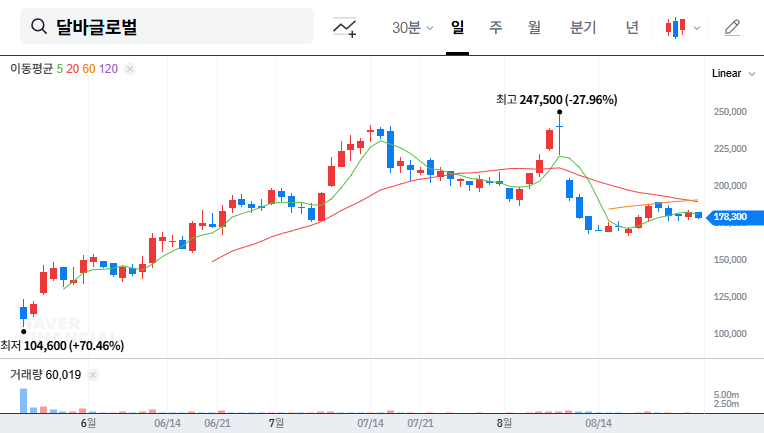764x433 pixels.
Task: Click the 거래량 60,019 volume label
Action: (45, 375)
